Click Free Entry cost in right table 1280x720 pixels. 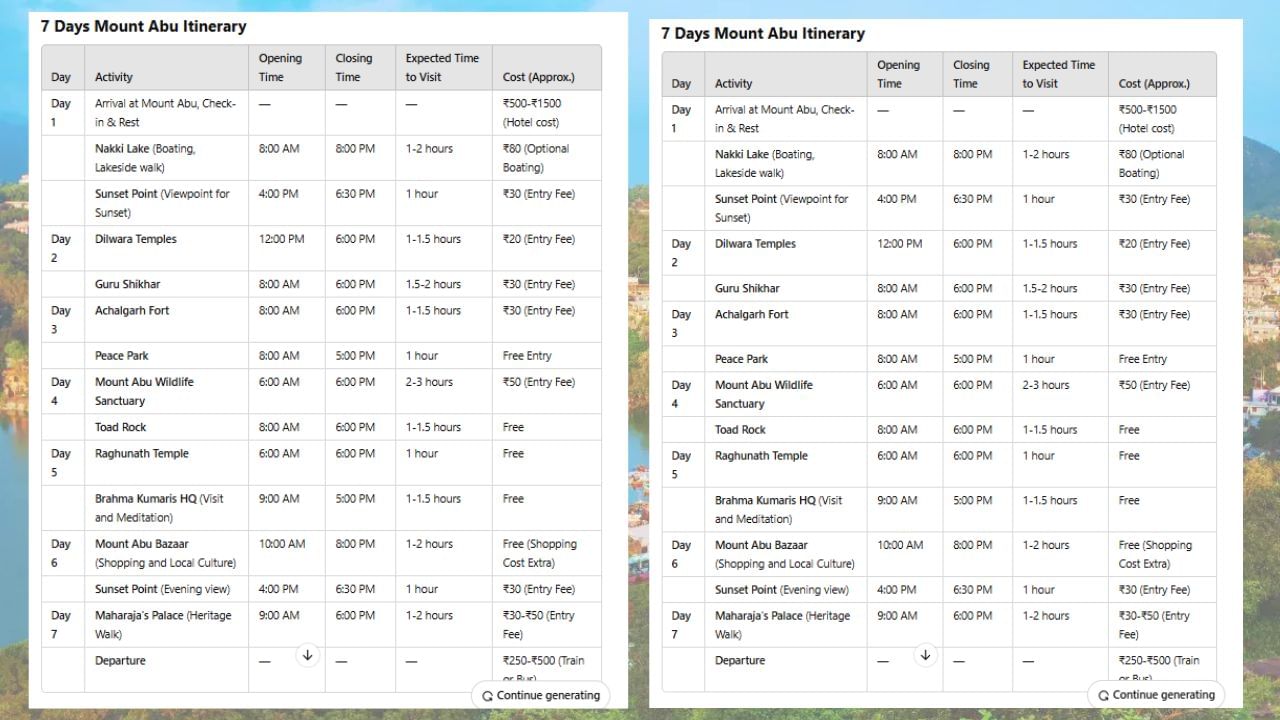[1143, 359]
